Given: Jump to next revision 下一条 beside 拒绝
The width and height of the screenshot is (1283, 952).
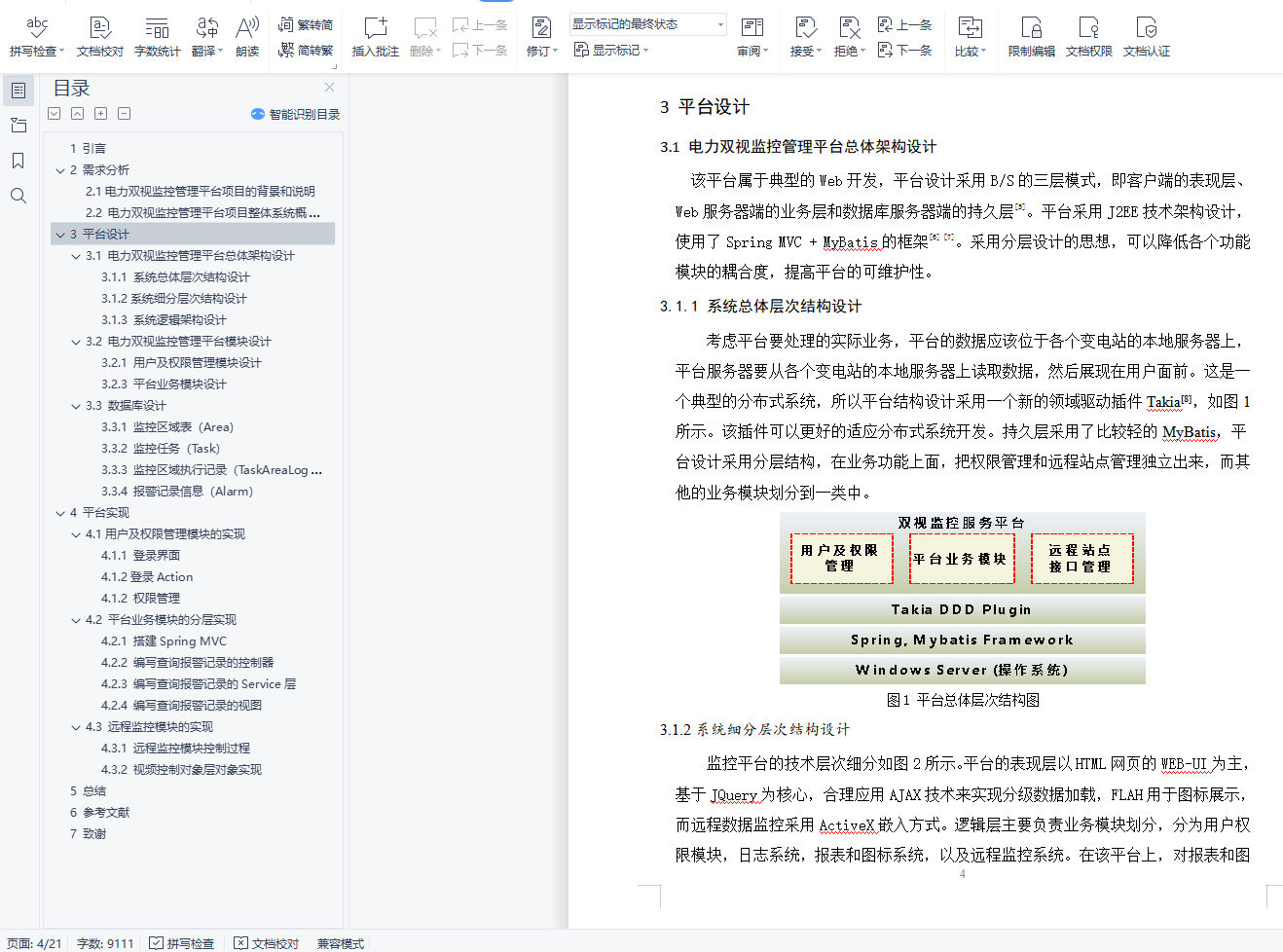Looking at the screenshot, I should 905,50.
